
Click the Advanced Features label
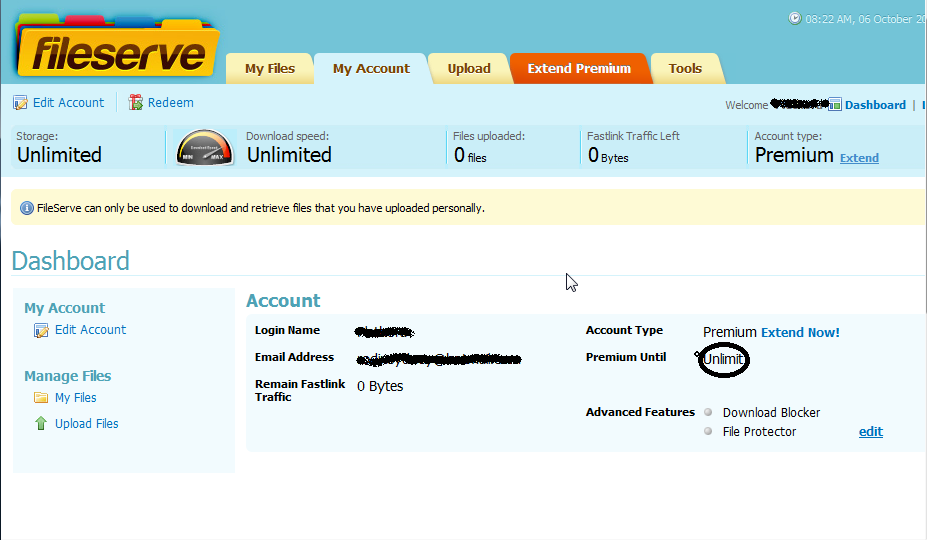pos(640,412)
